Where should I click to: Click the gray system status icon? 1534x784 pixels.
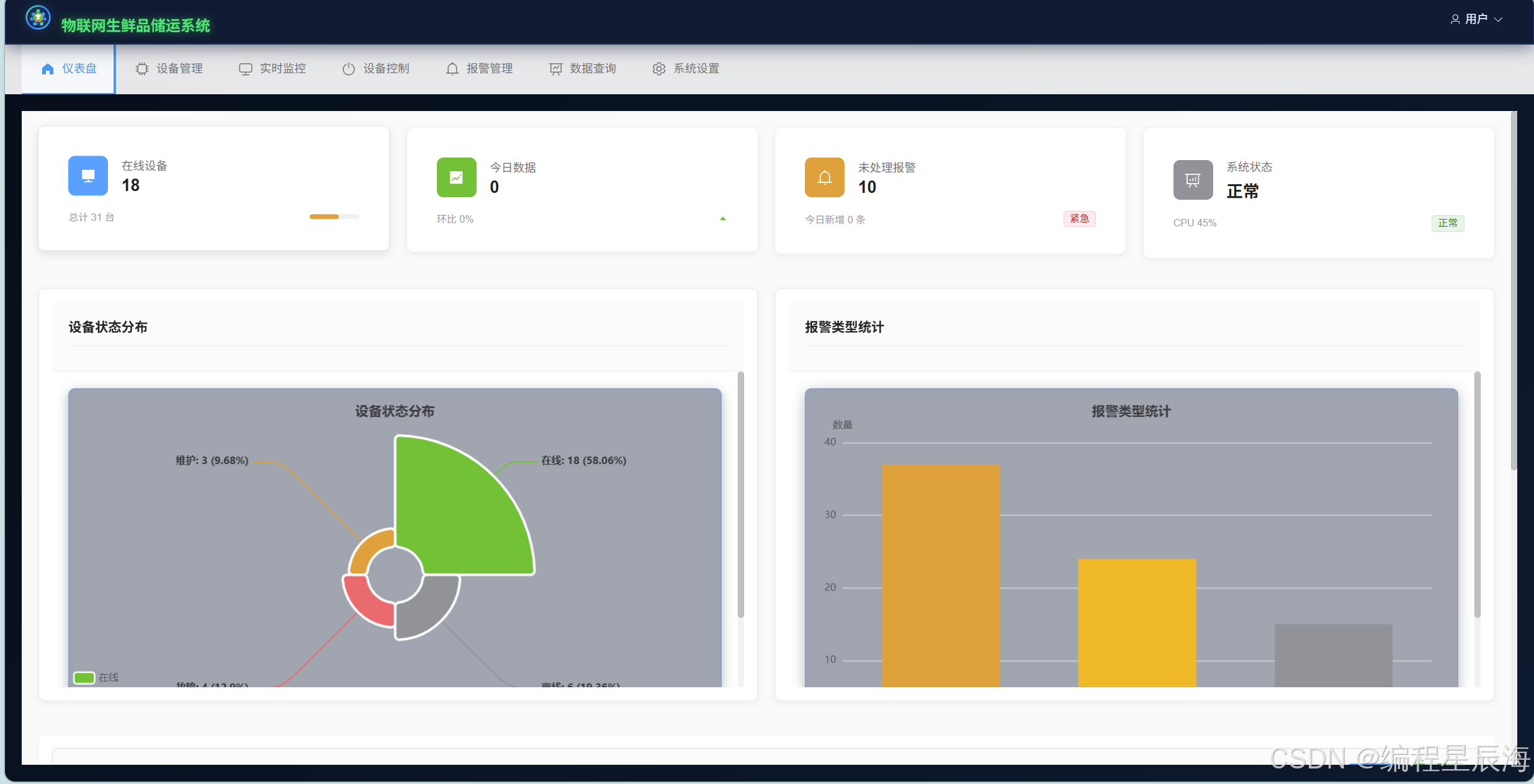[1193, 180]
